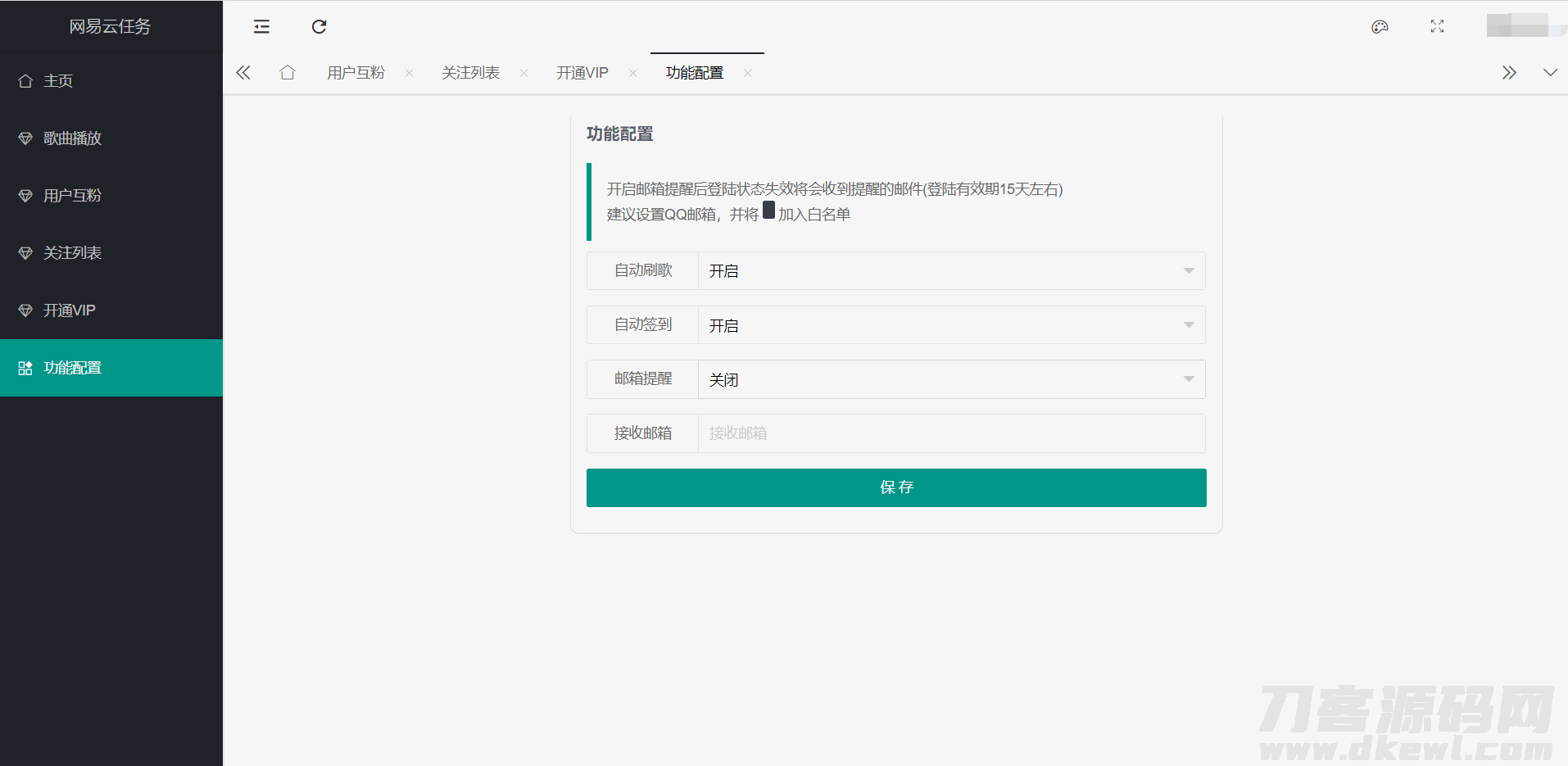This screenshot has height=766, width=1568.
Task: Close the 用户互粉 tab
Action: tap(409, 73)
